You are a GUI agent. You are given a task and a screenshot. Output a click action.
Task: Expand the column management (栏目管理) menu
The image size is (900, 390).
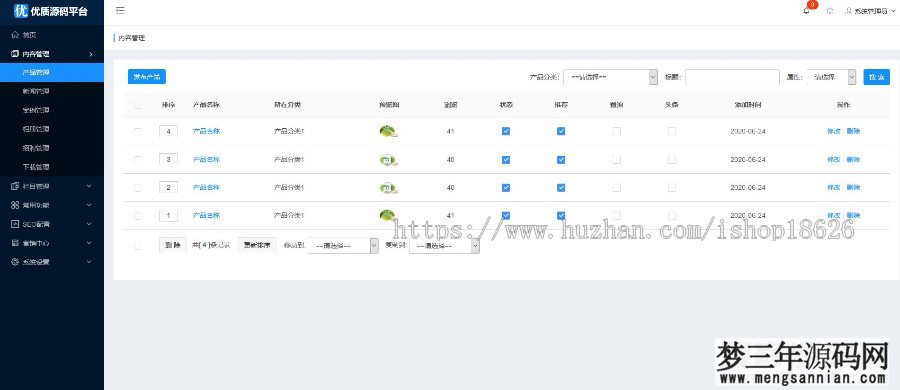pyautogui.click(x=52, y=186)
